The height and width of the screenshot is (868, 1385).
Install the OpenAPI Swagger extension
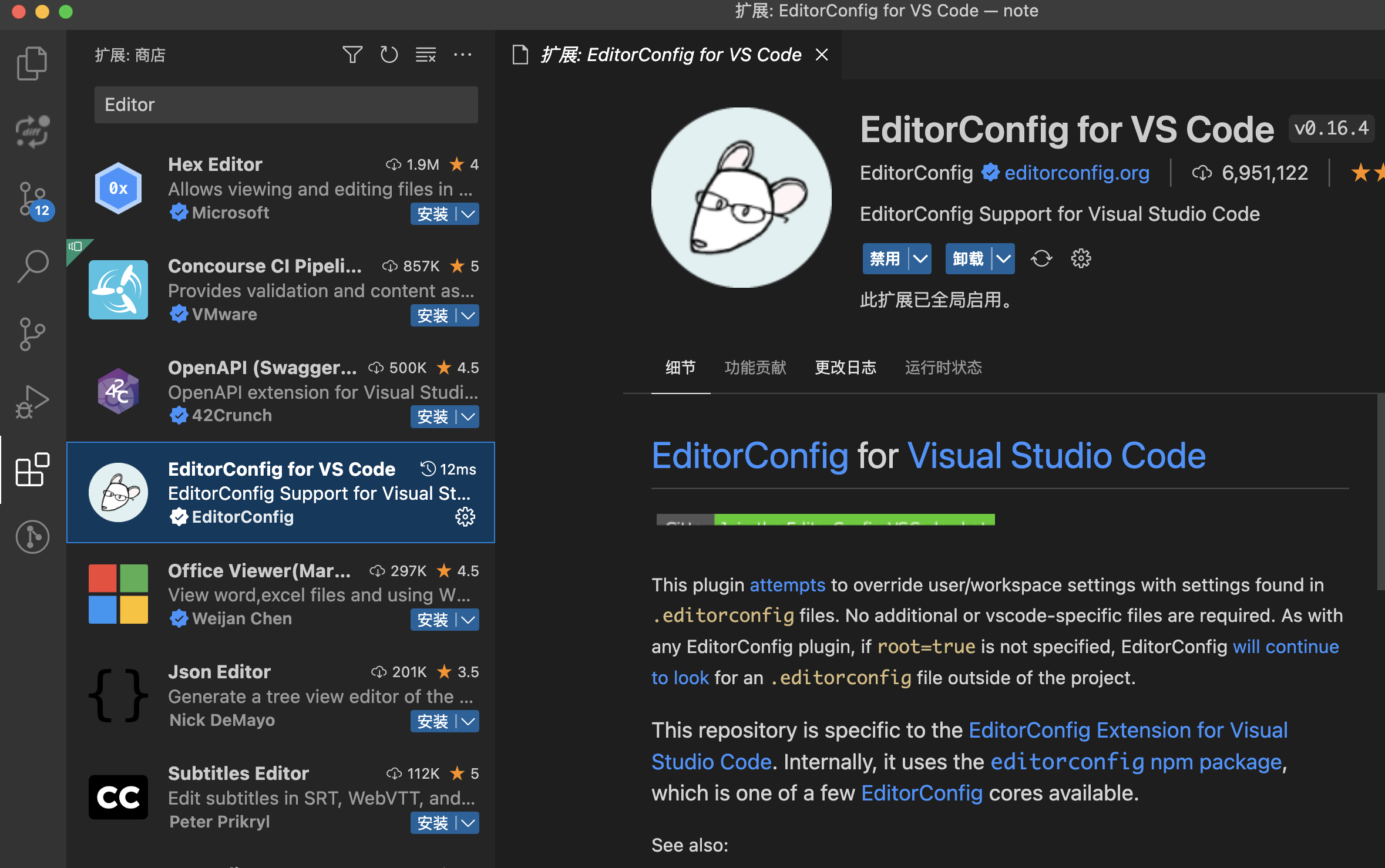click(x=433, y=417)
